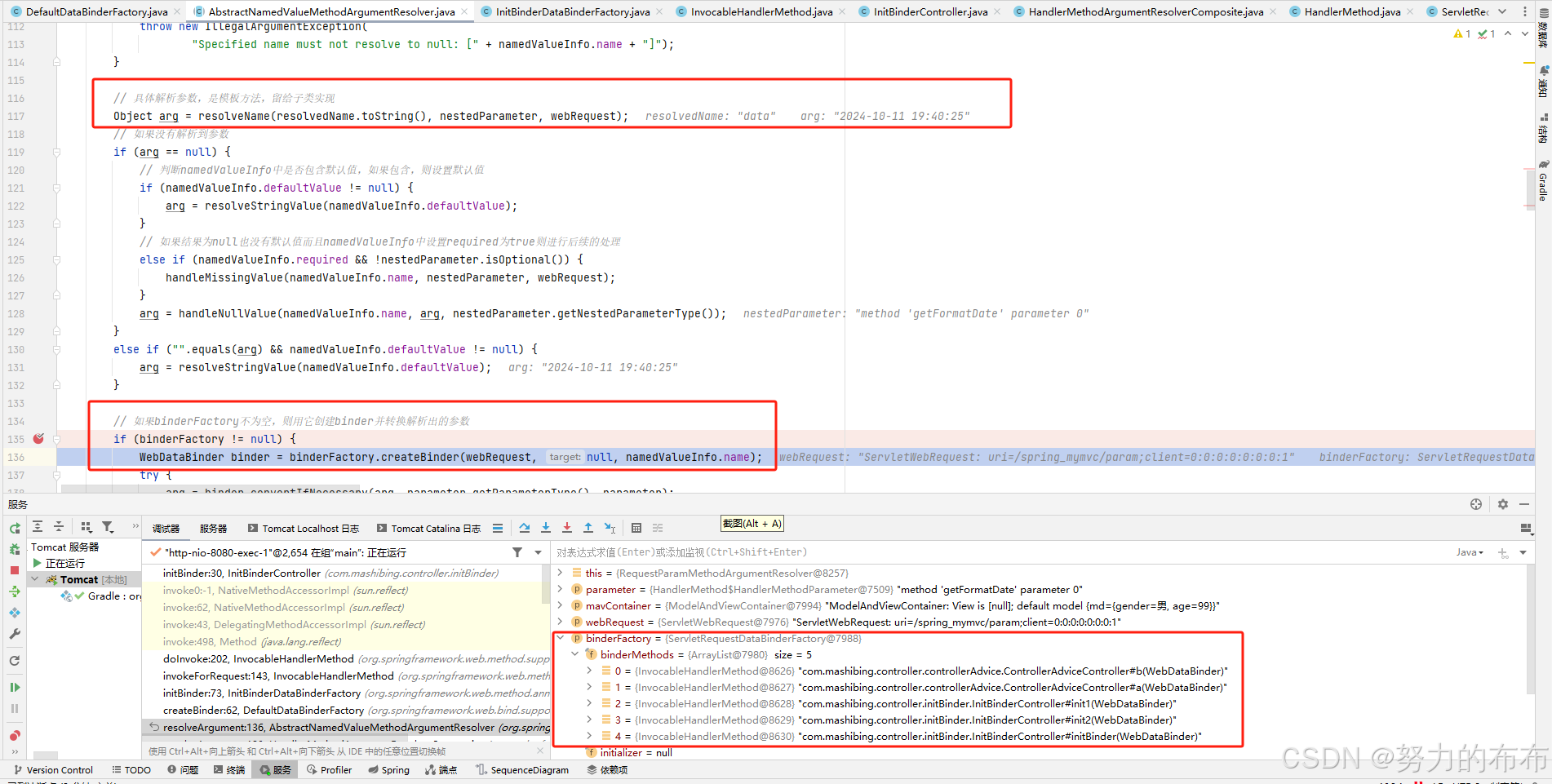The image size is (1552, 784).
Task: Expand all services in the tree toolbar
Action: [38, 527]
